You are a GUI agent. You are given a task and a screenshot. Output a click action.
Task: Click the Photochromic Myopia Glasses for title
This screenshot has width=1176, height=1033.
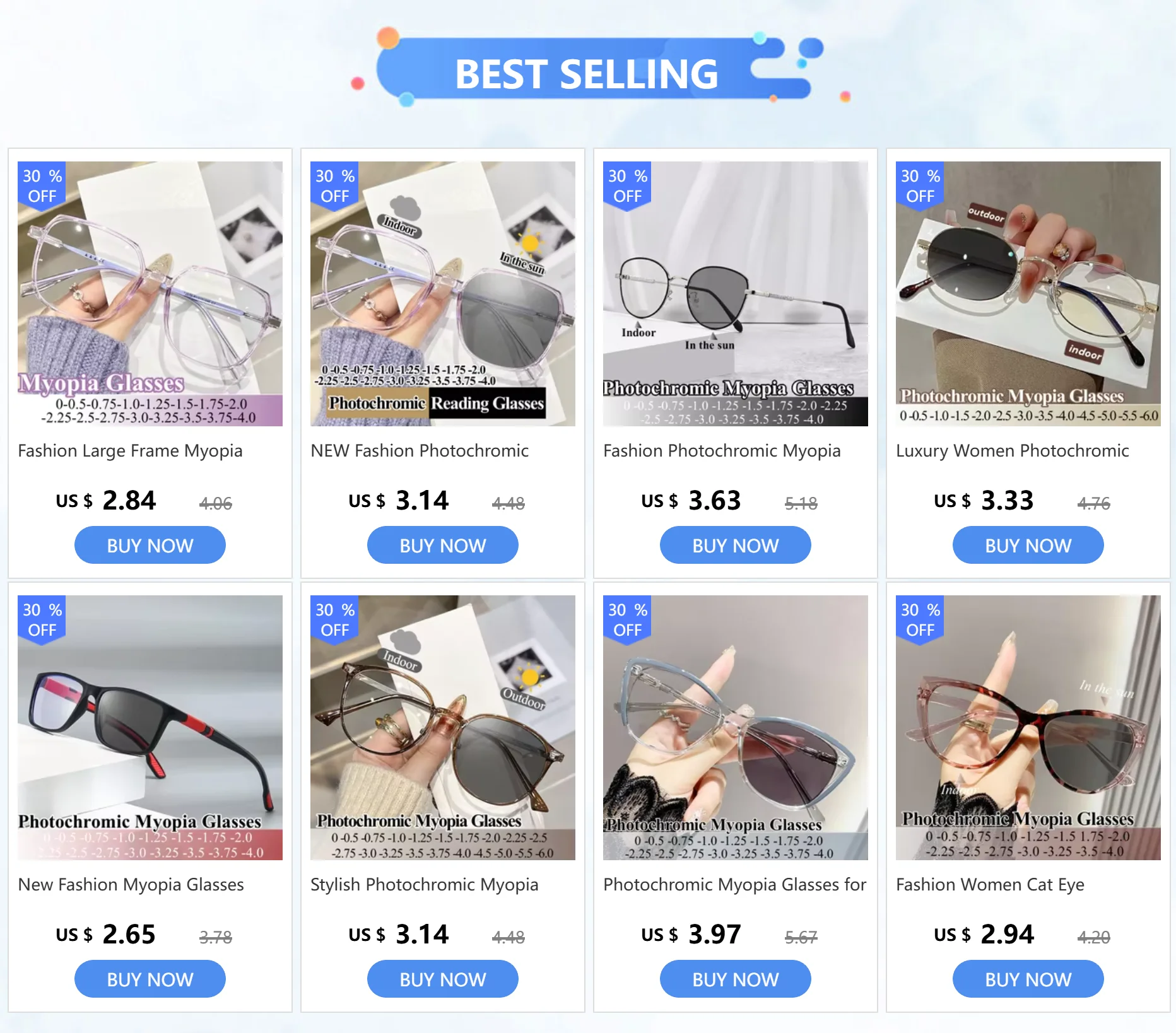[734, 885]
